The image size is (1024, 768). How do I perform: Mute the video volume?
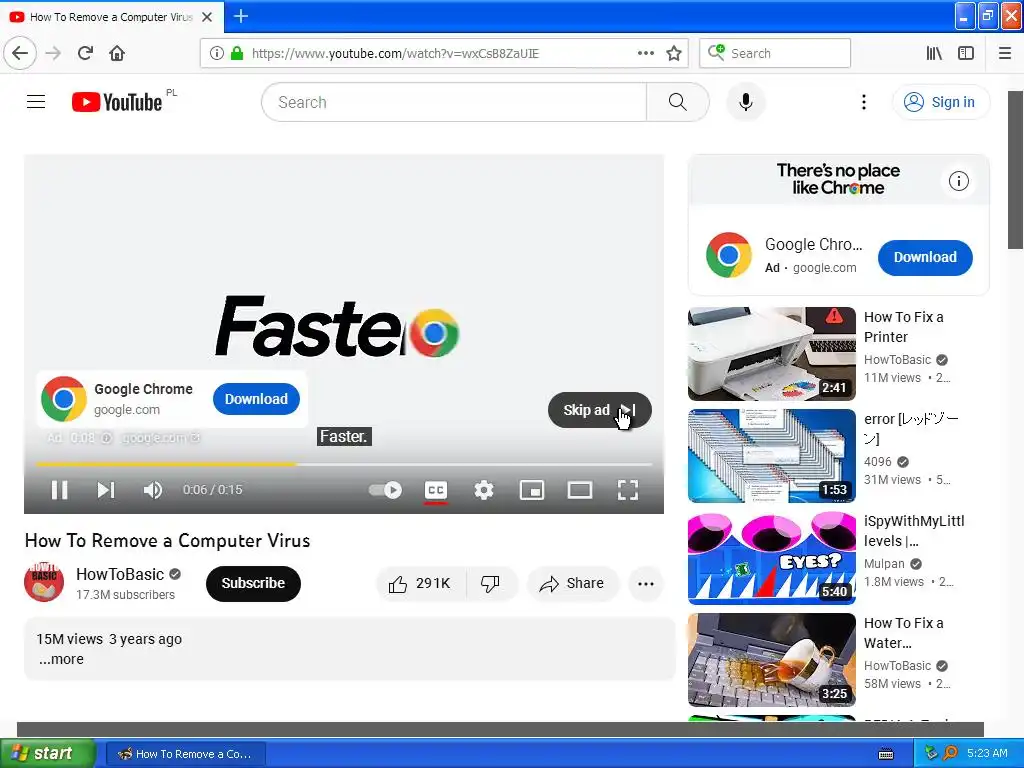(x=153, y=490)
